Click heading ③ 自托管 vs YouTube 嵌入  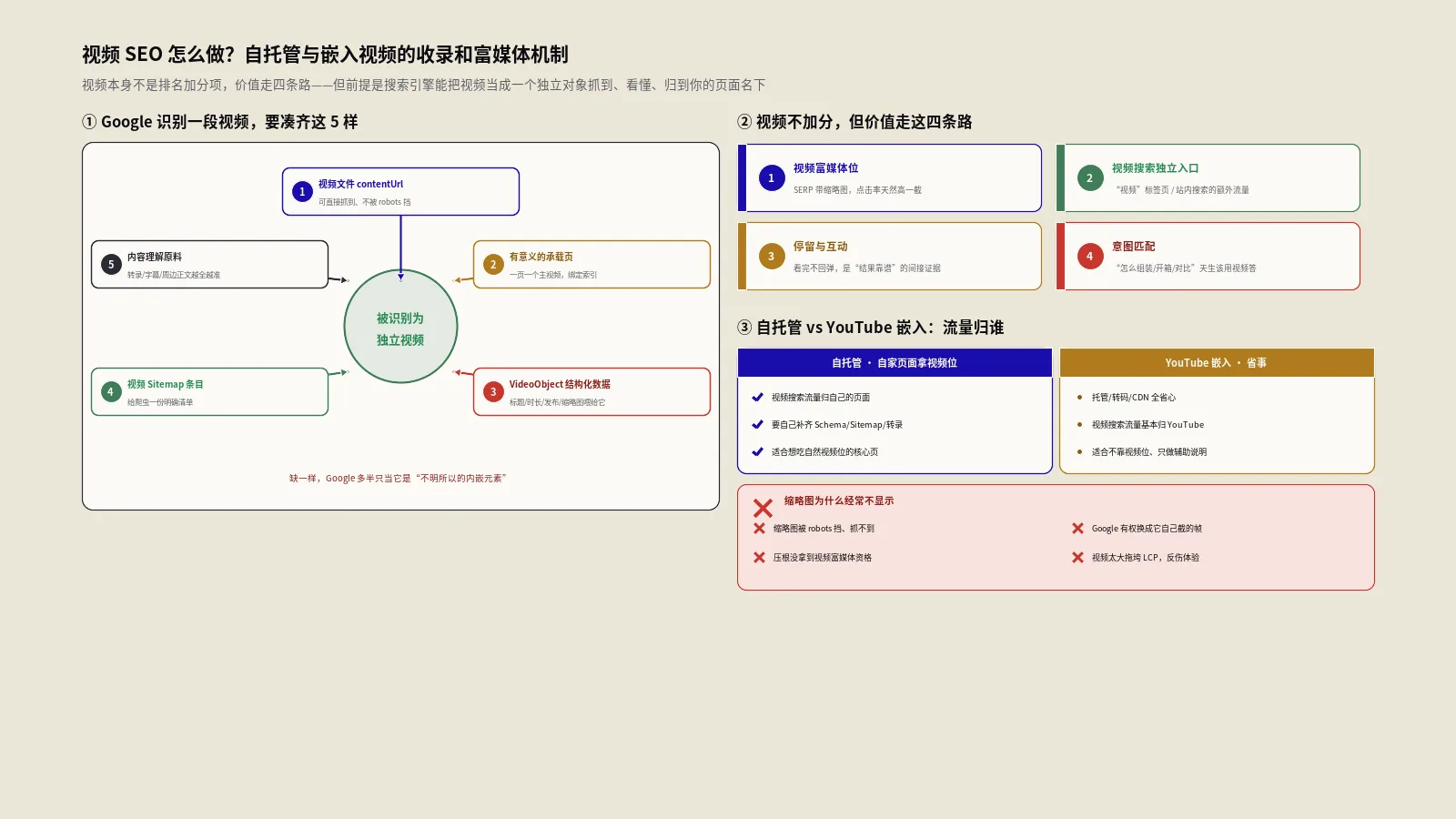coord(870,328)
